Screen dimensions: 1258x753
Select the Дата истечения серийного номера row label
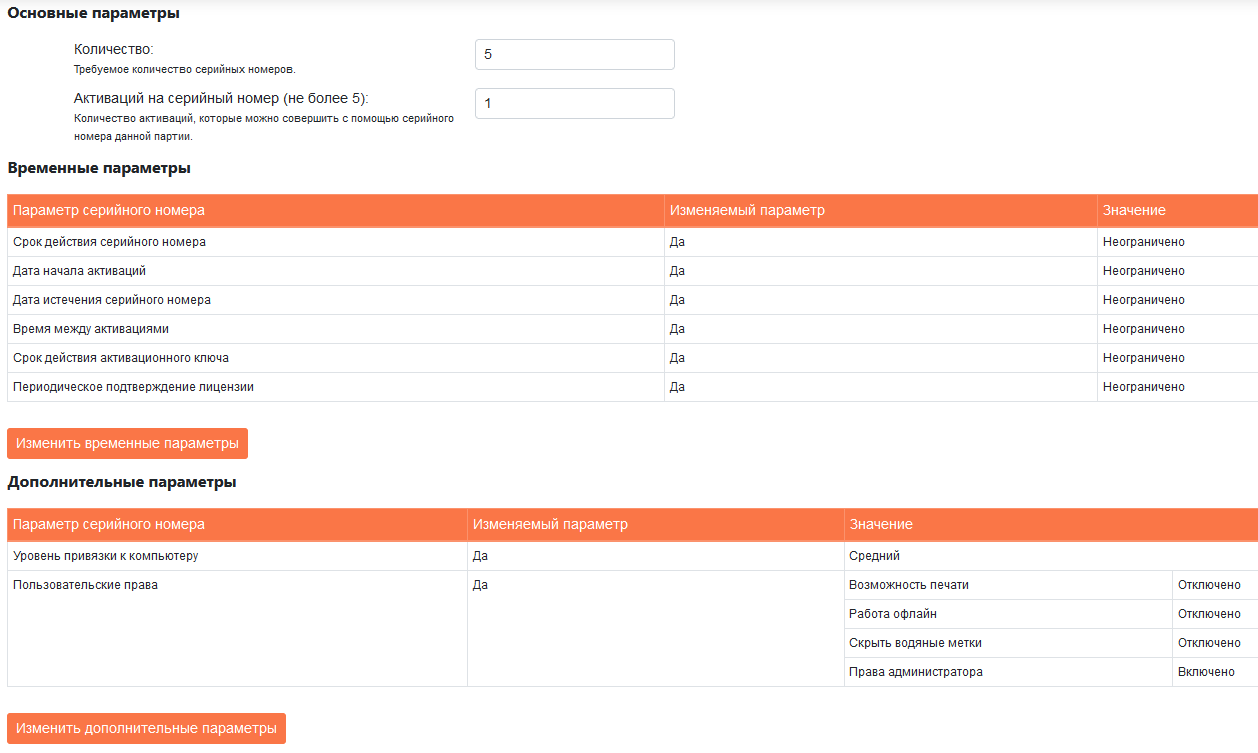click(112, 300)
